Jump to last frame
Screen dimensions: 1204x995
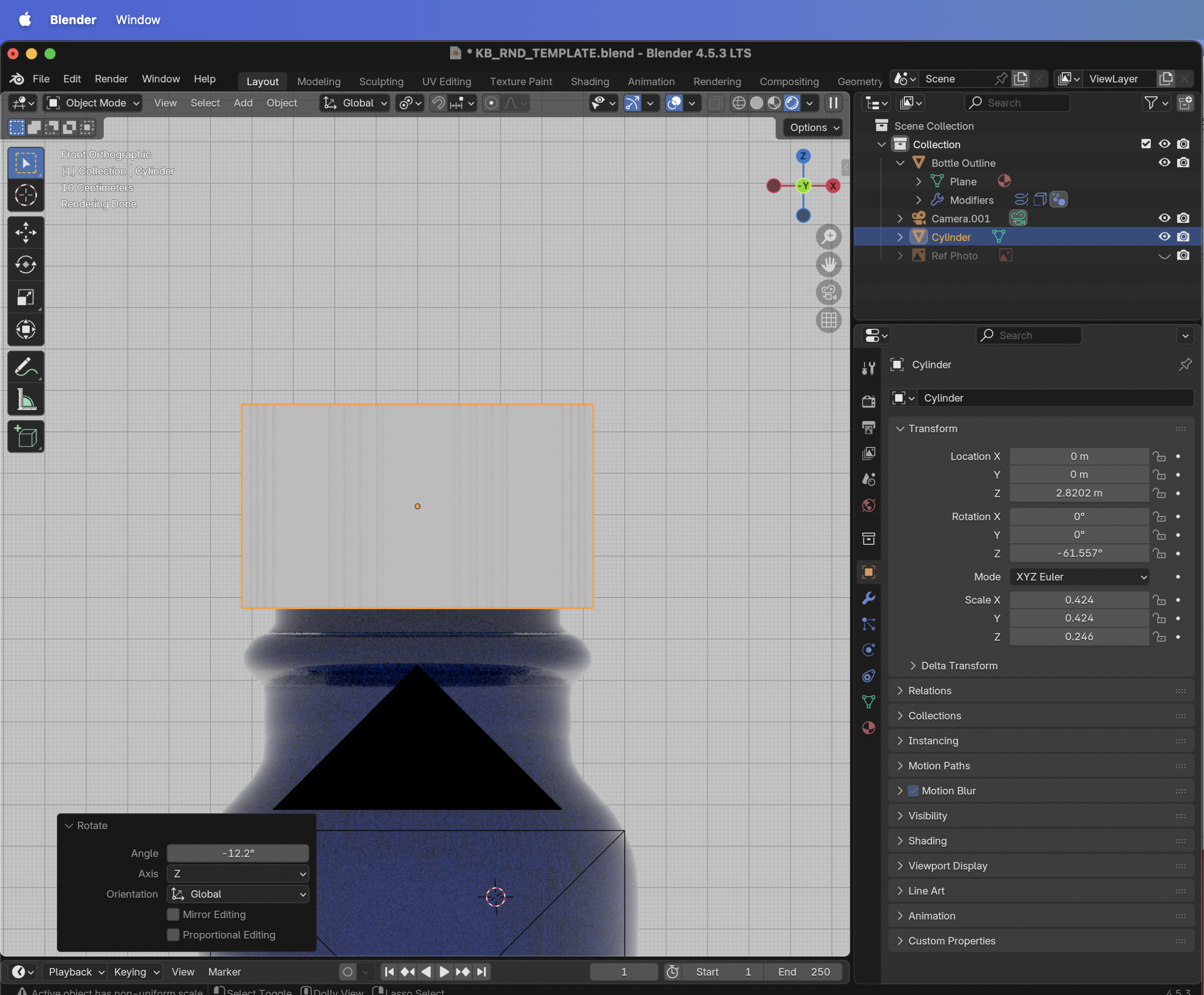pyautogui.click(x=482, y=972)
